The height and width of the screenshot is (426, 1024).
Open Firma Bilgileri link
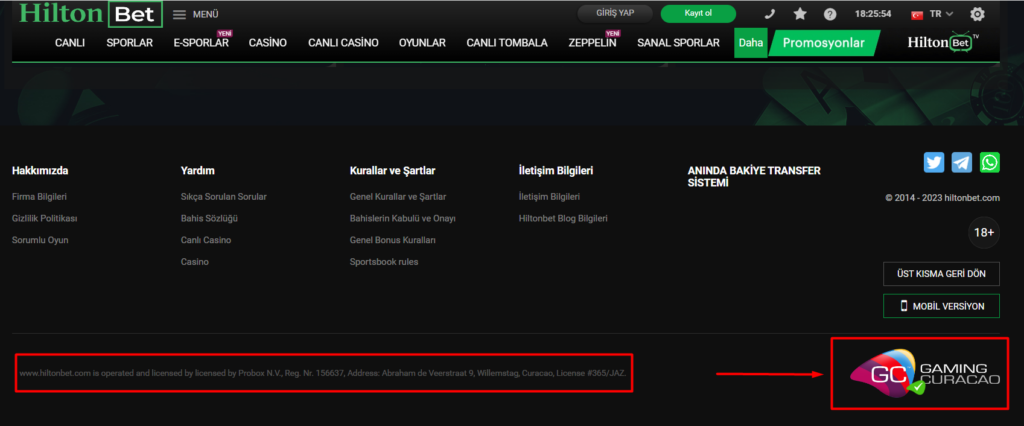coord(39,197)
